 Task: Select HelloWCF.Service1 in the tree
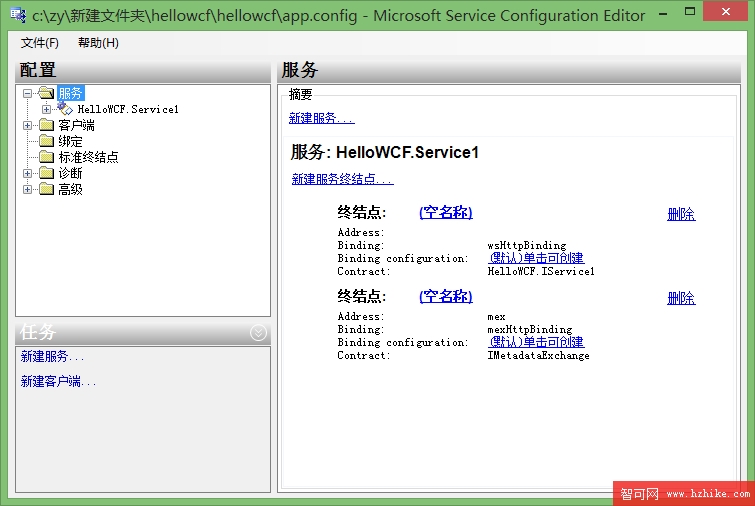tap(128, 109)
